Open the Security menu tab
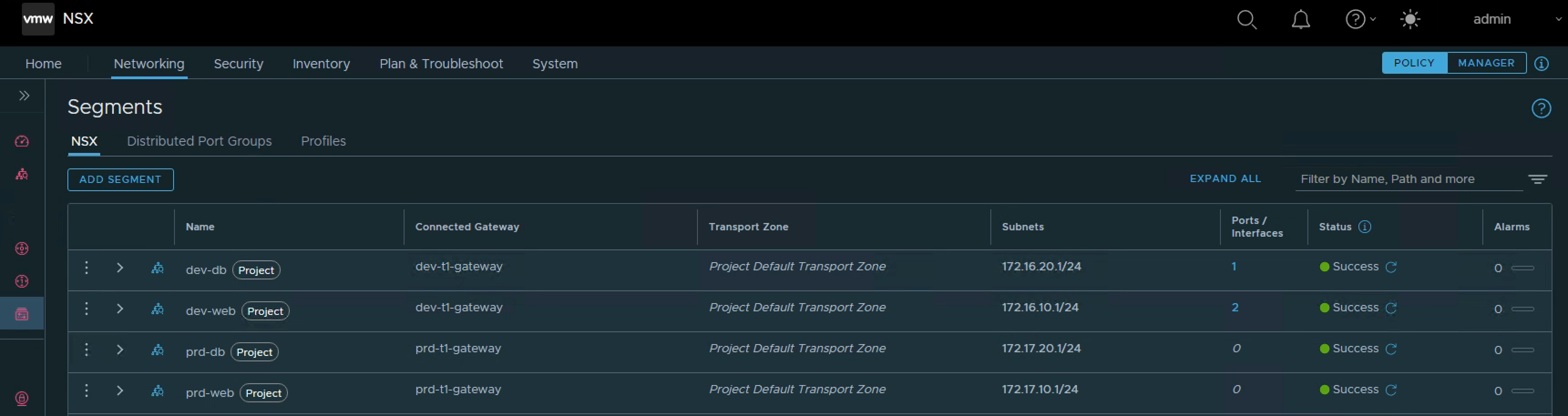Image resolution: width=1568 pixels, height=416 pixels. [239, 64]
